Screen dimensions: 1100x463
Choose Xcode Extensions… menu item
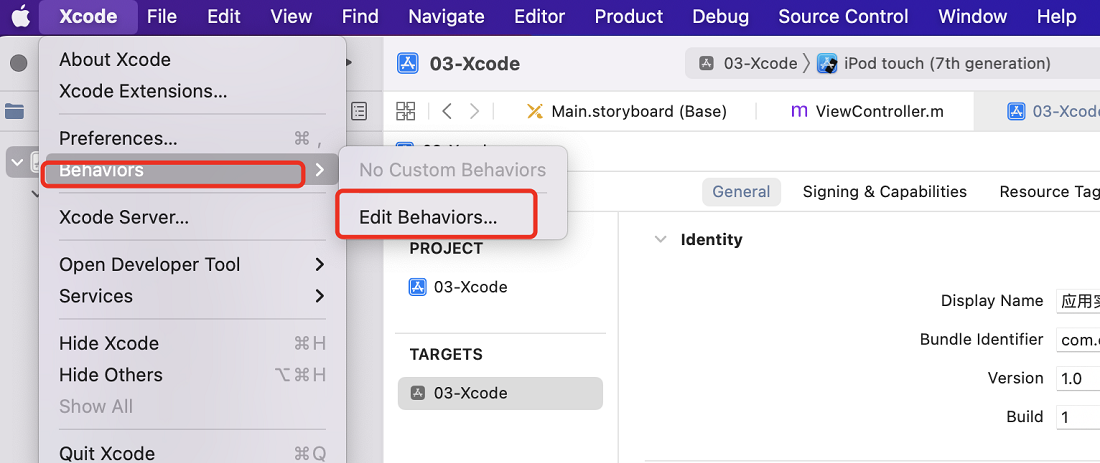(192, 91)
